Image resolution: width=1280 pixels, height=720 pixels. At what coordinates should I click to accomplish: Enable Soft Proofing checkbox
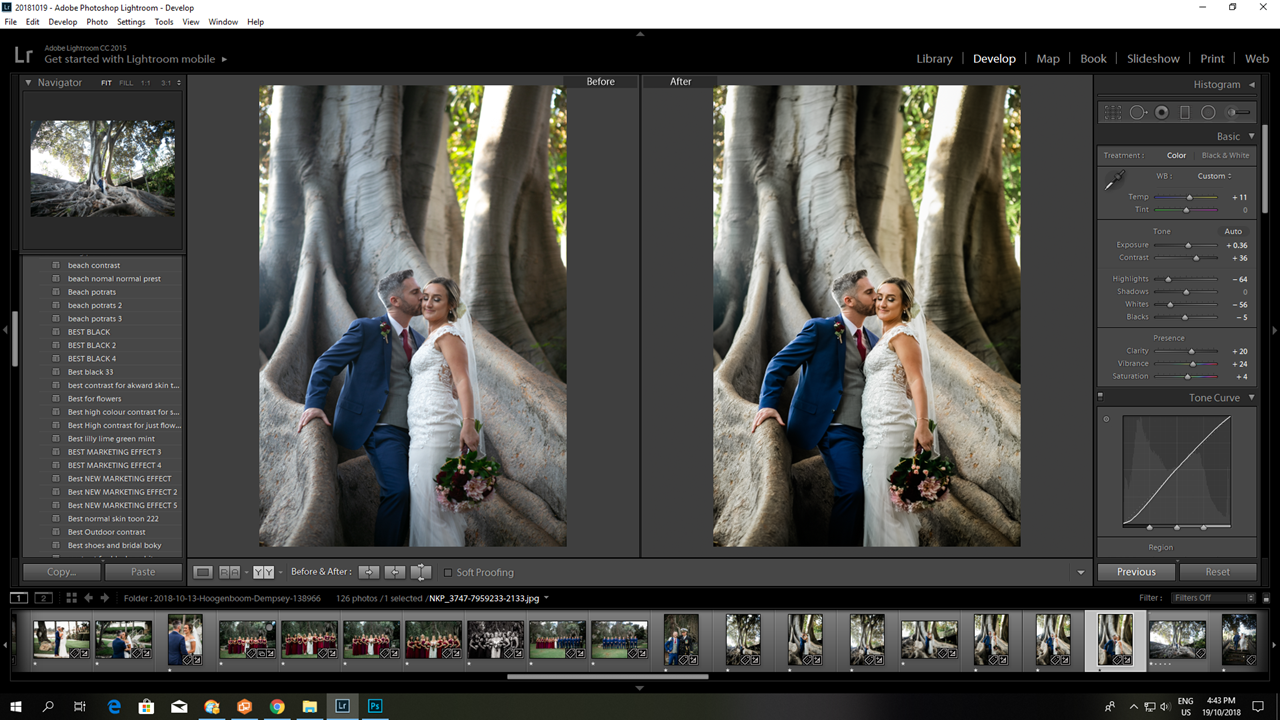(x=448, y=572)
